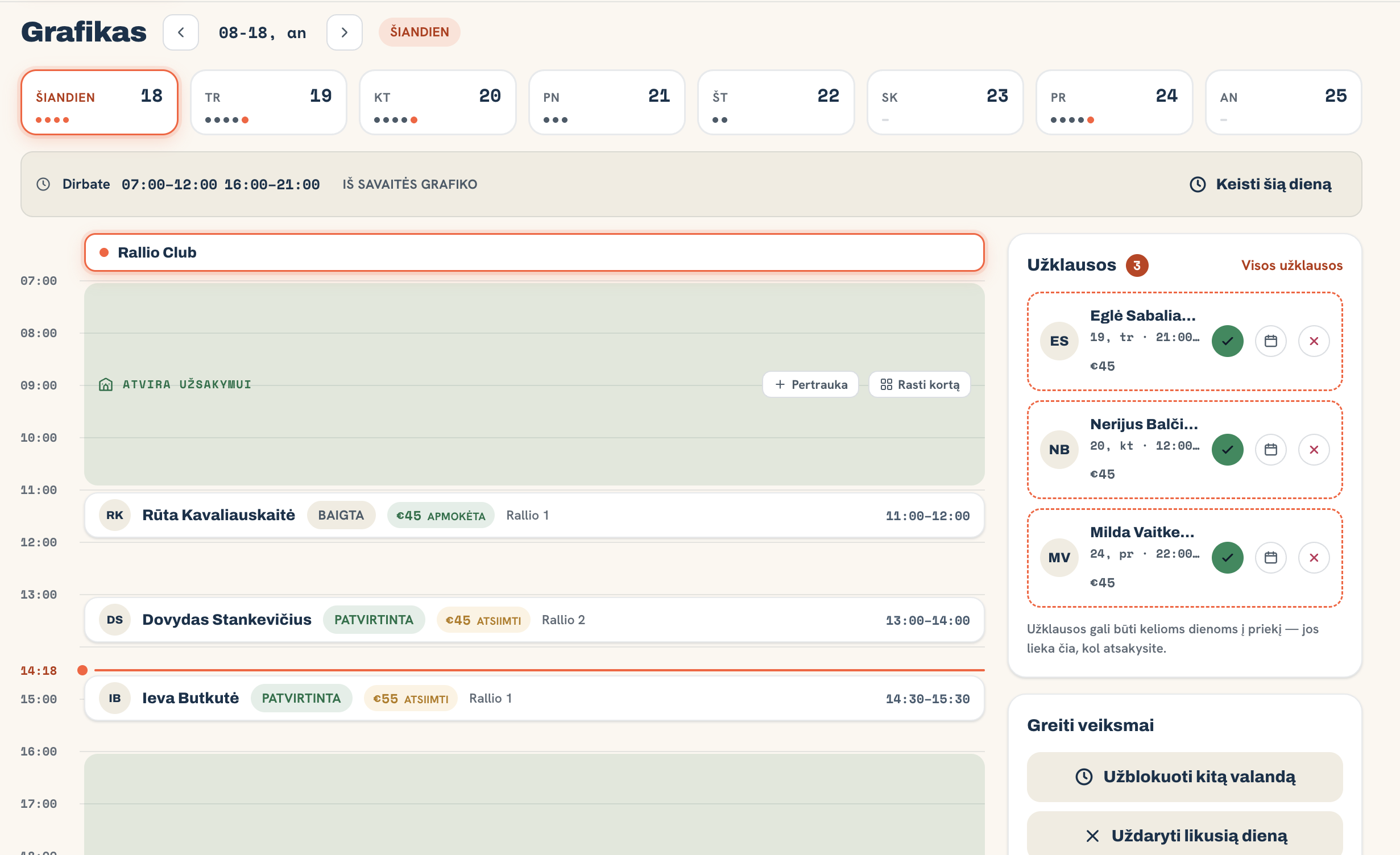Click Dovydas's PATVIRTINTA status badge
The height and width of the screenshot is (855, 1400).
point(374,620)
